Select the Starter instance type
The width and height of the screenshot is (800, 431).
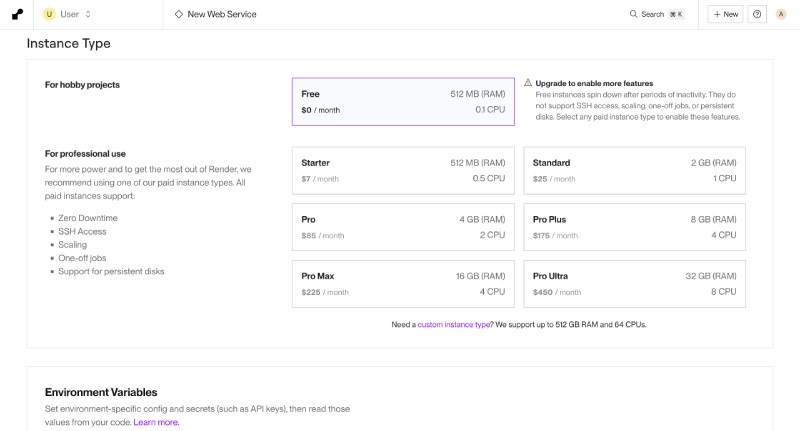(x=403, y=171)
